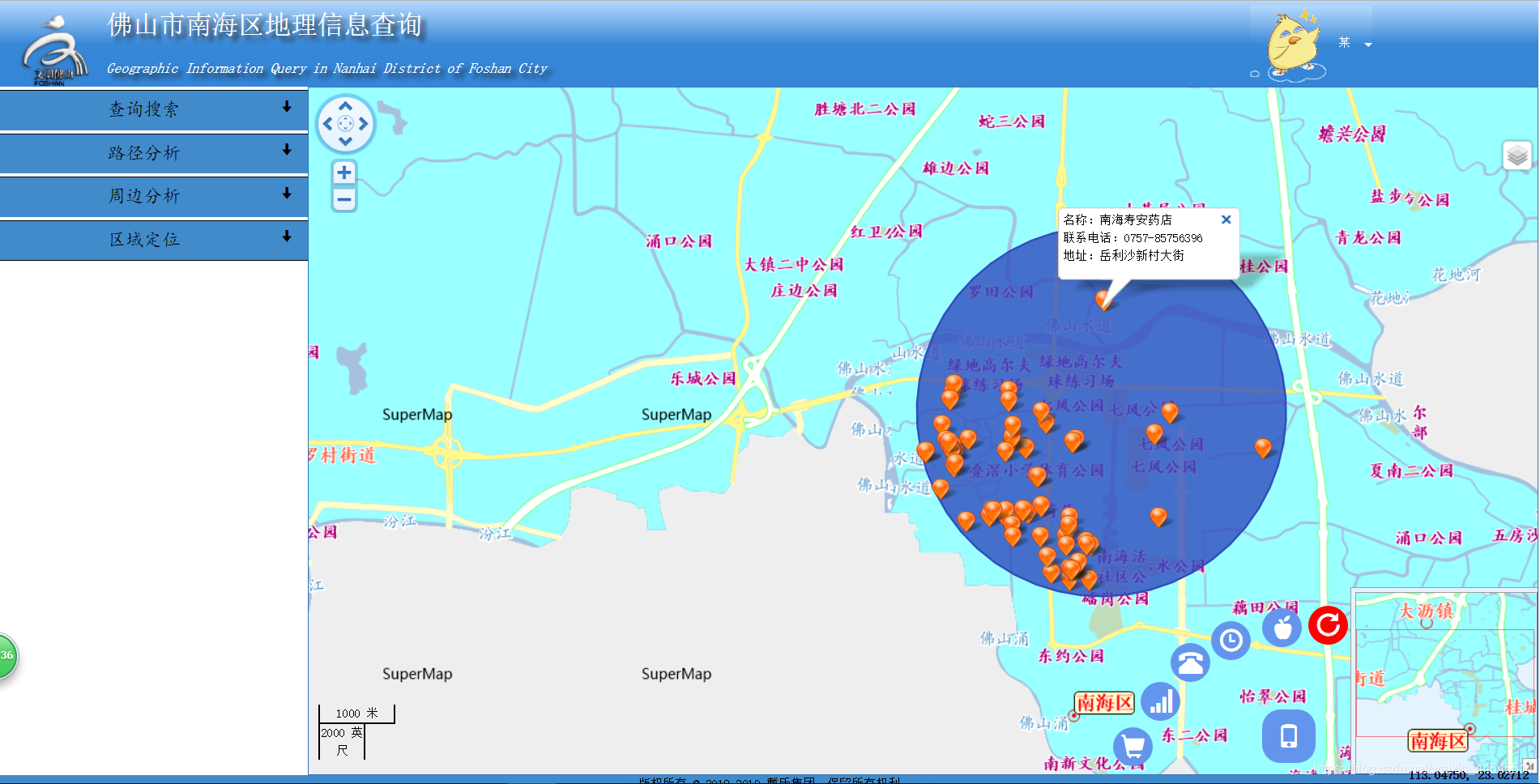The height and width of the screenshot is (784, 1540).
Task: Zoom in with the plus button
Action: tap(344, 173)
